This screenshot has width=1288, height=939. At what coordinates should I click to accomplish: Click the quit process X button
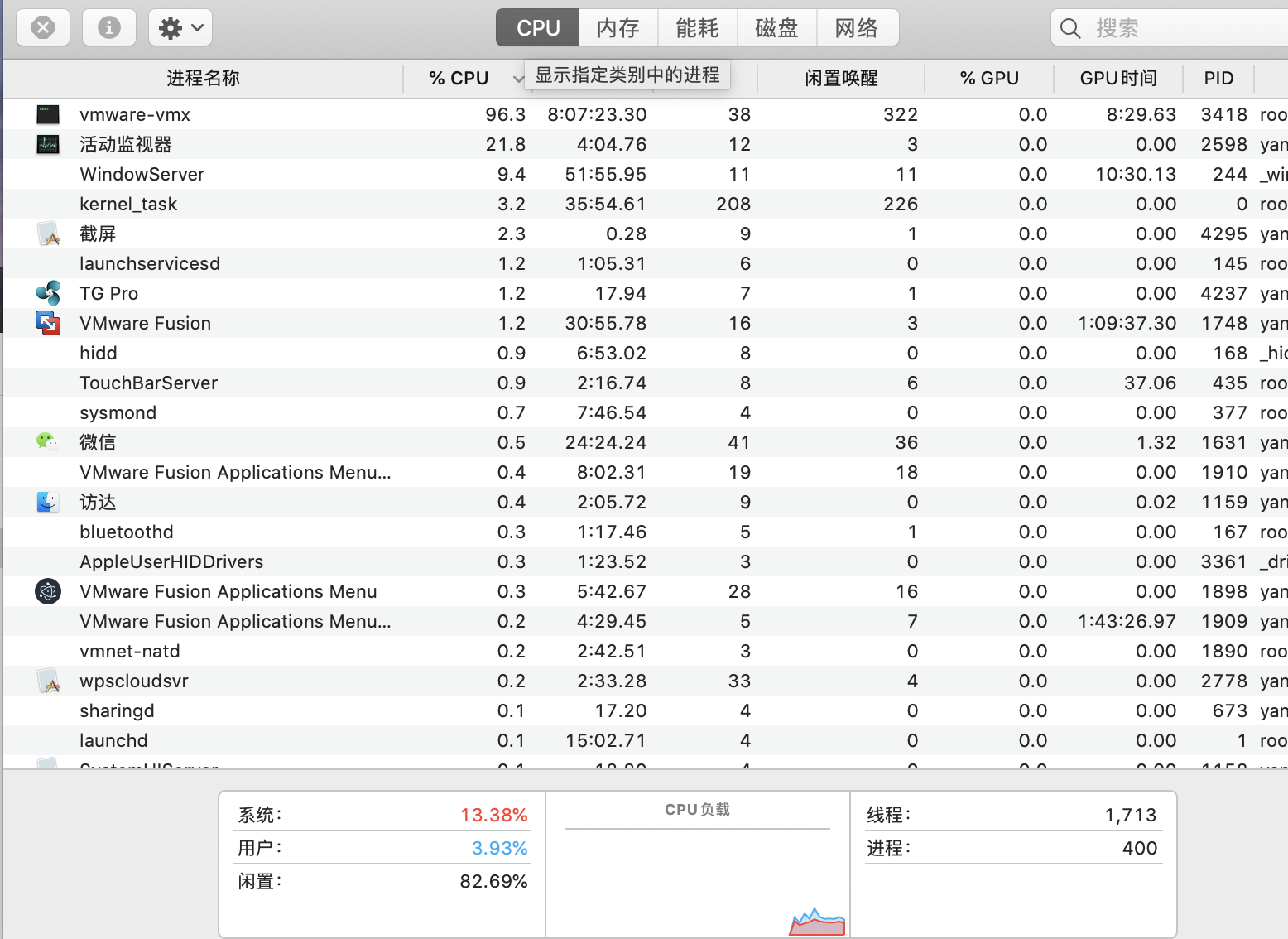(x=43, y=28)
